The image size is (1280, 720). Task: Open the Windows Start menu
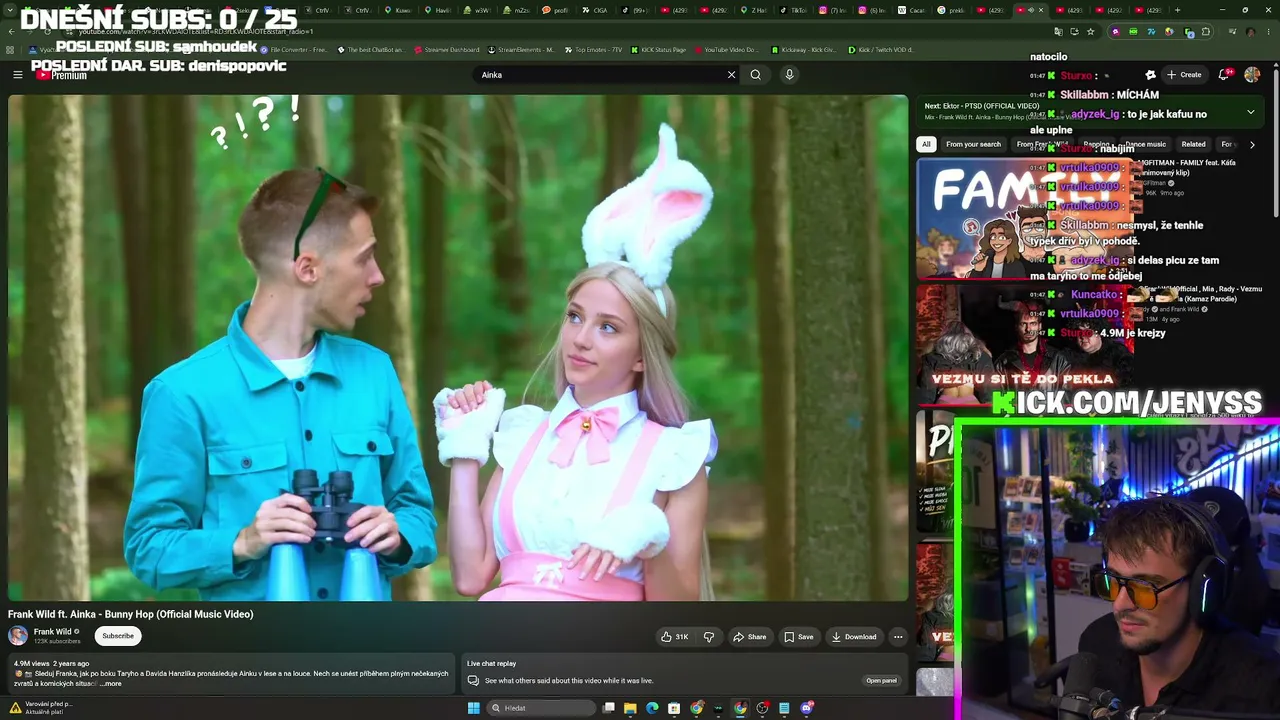[x=474, y=708]
